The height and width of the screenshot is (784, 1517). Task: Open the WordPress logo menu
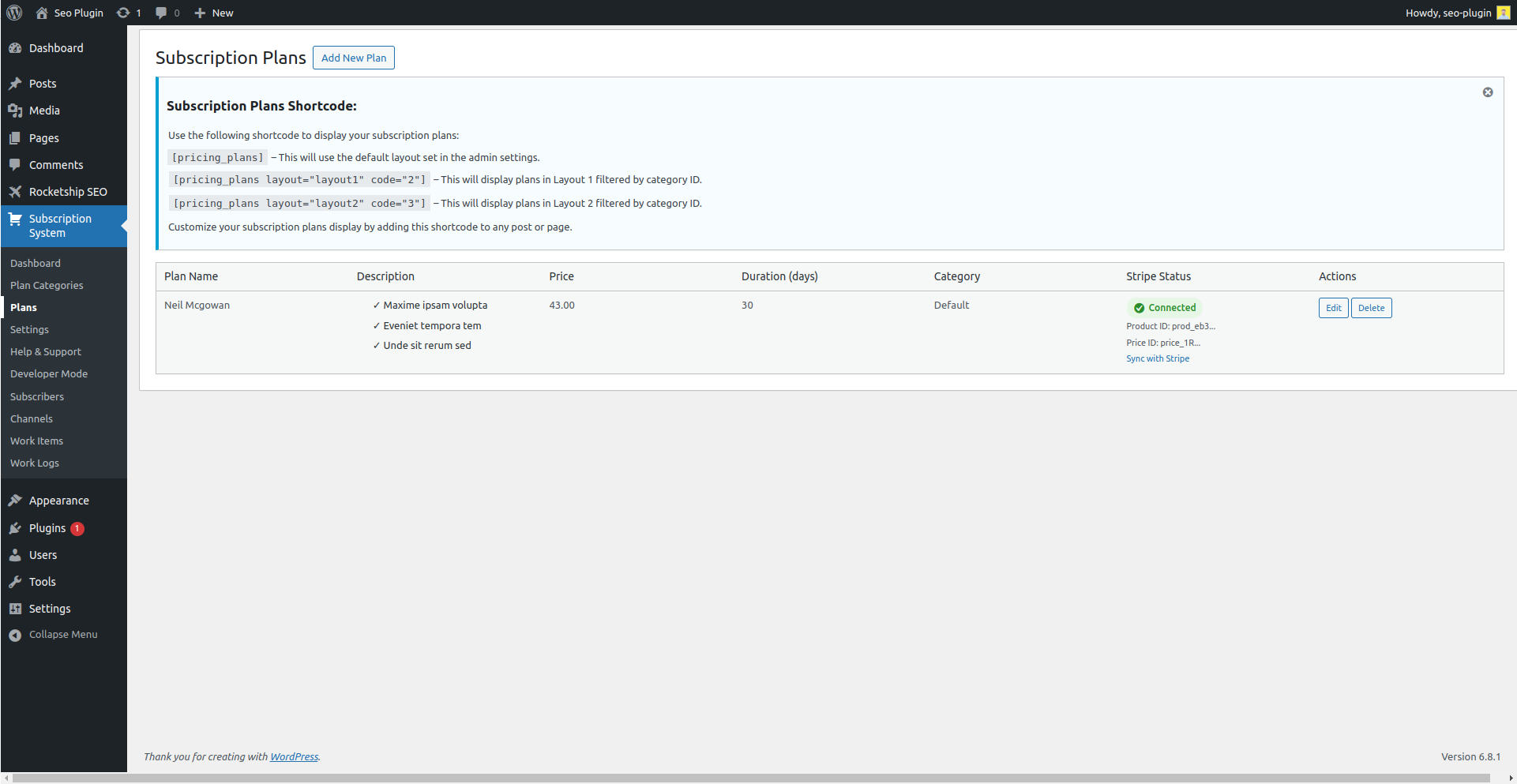coord(14,13)
